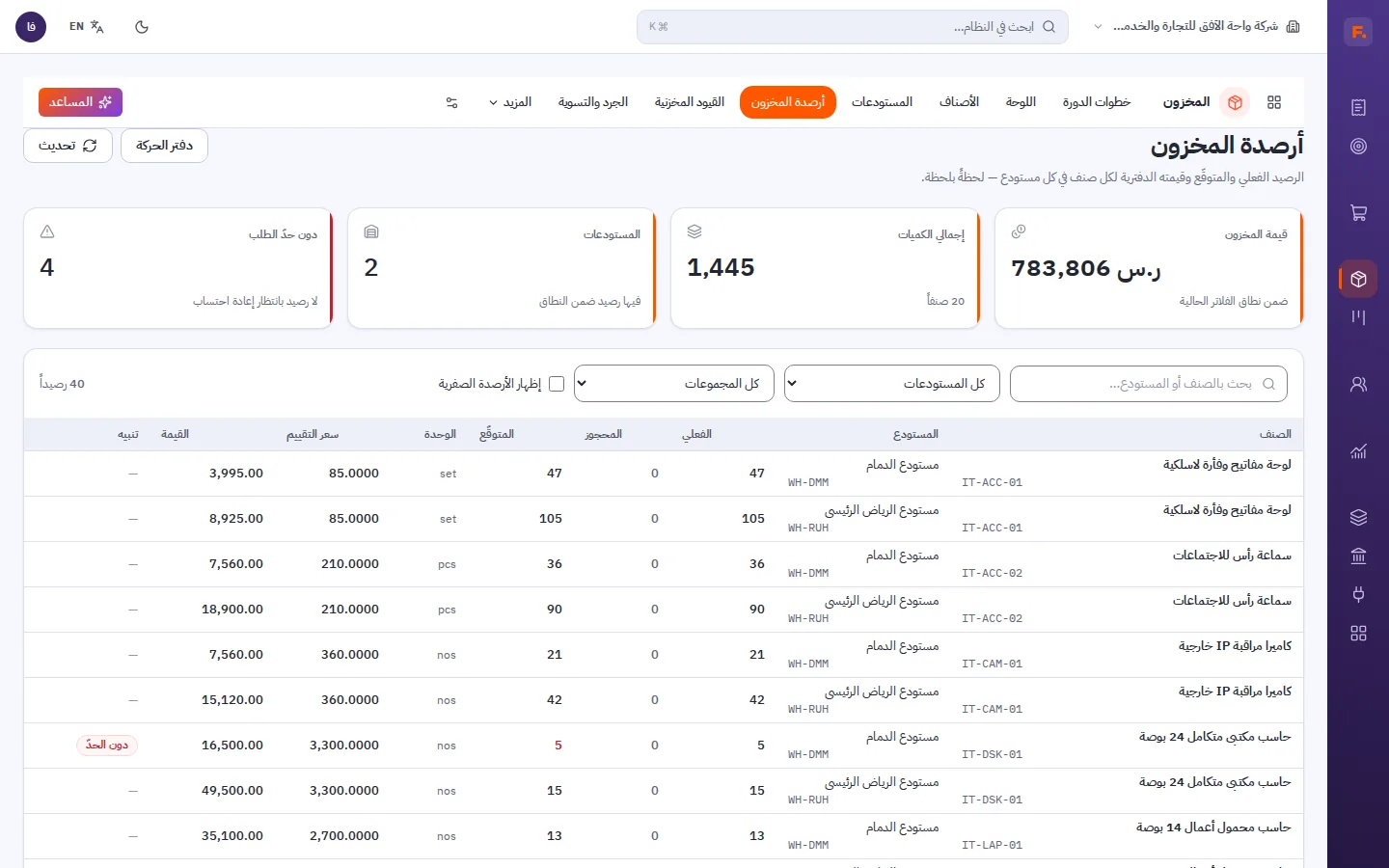Open the layers stack sidebar icon
The image size is (1389, 868).
tap(1358, 517)
